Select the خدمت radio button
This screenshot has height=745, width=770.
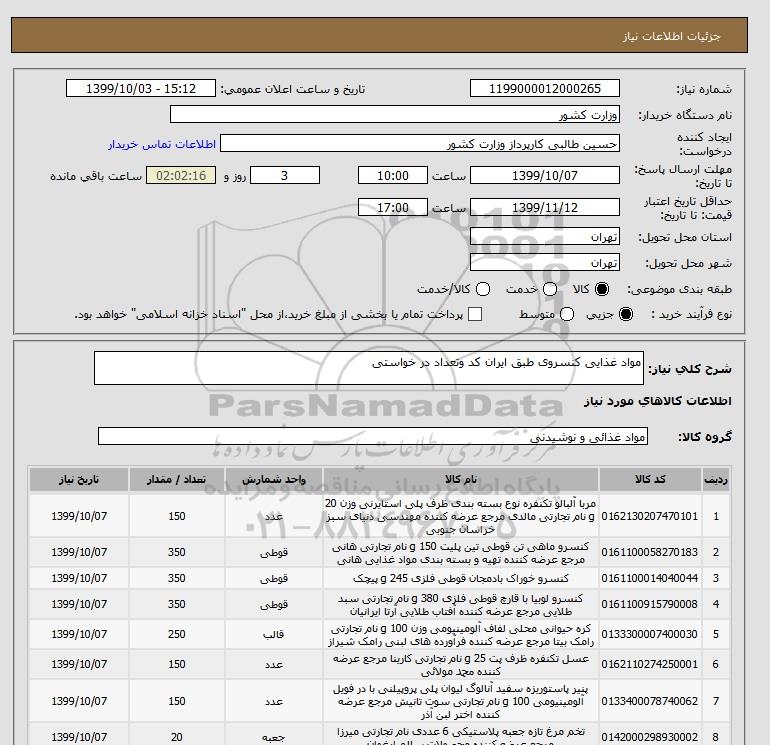(x=550, y=289)
